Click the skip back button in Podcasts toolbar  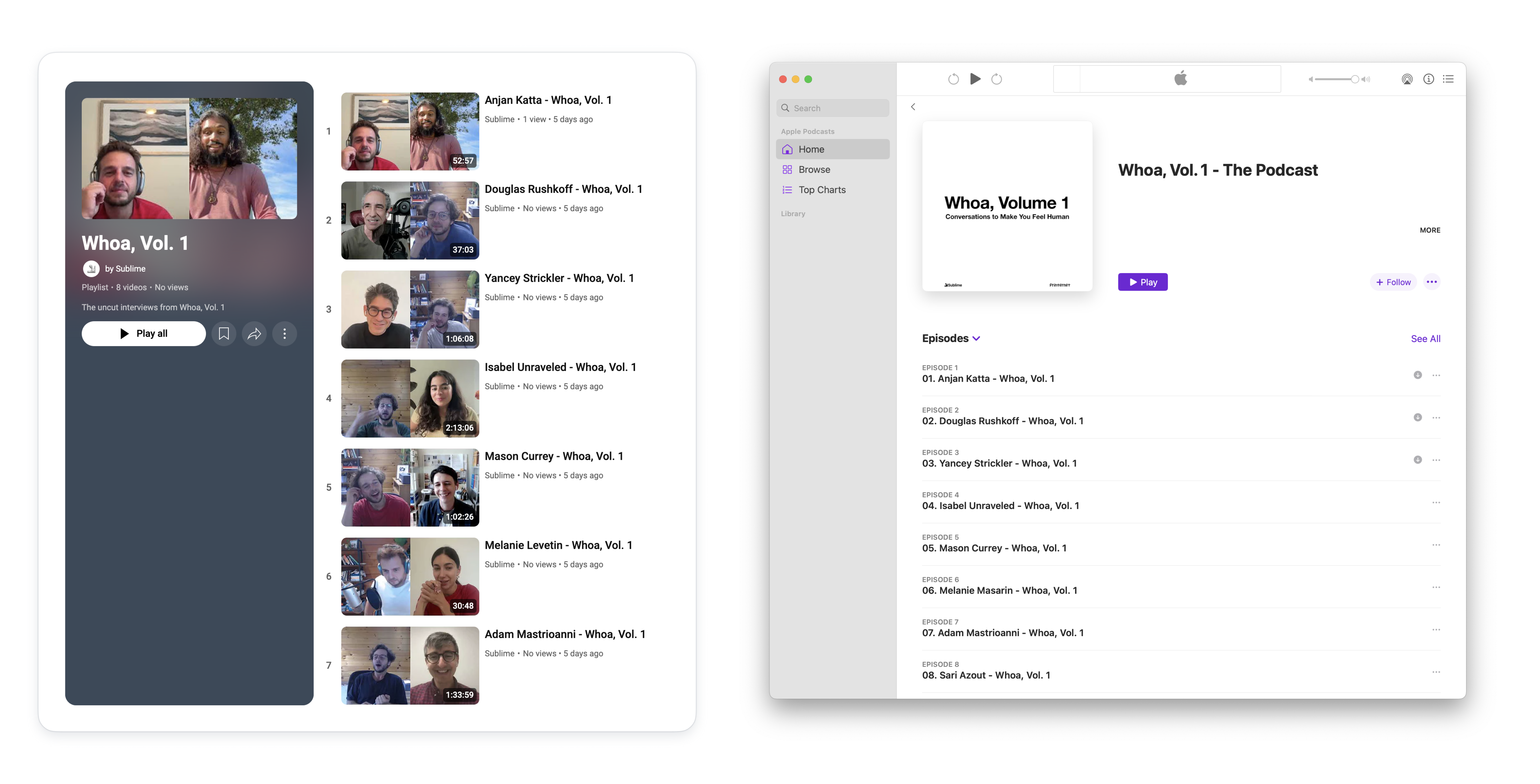[x=953, y=79]
